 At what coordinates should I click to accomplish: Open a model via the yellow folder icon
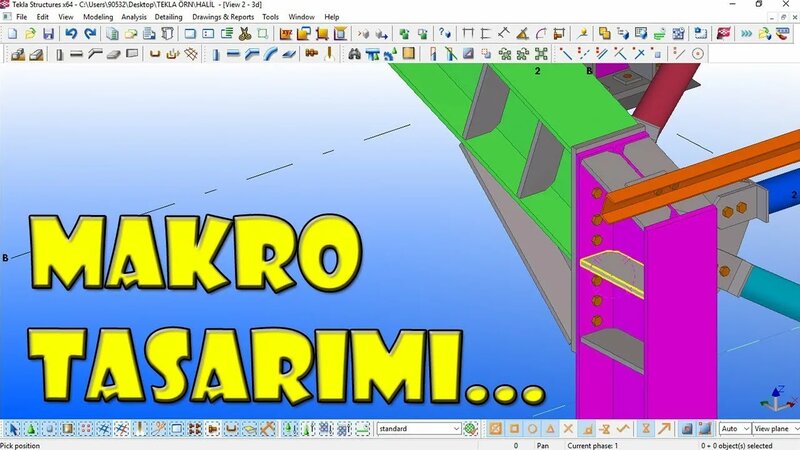point(30,34)
